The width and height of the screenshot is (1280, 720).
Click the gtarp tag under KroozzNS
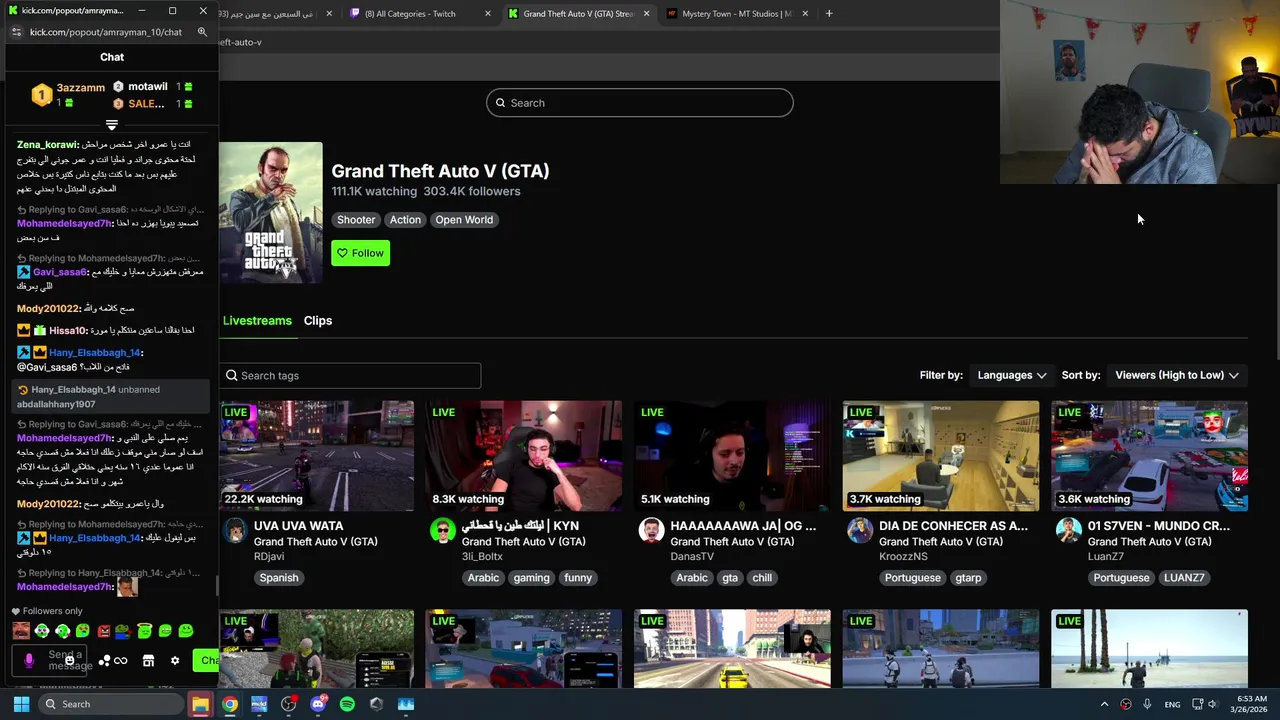[x=968, y=578]
